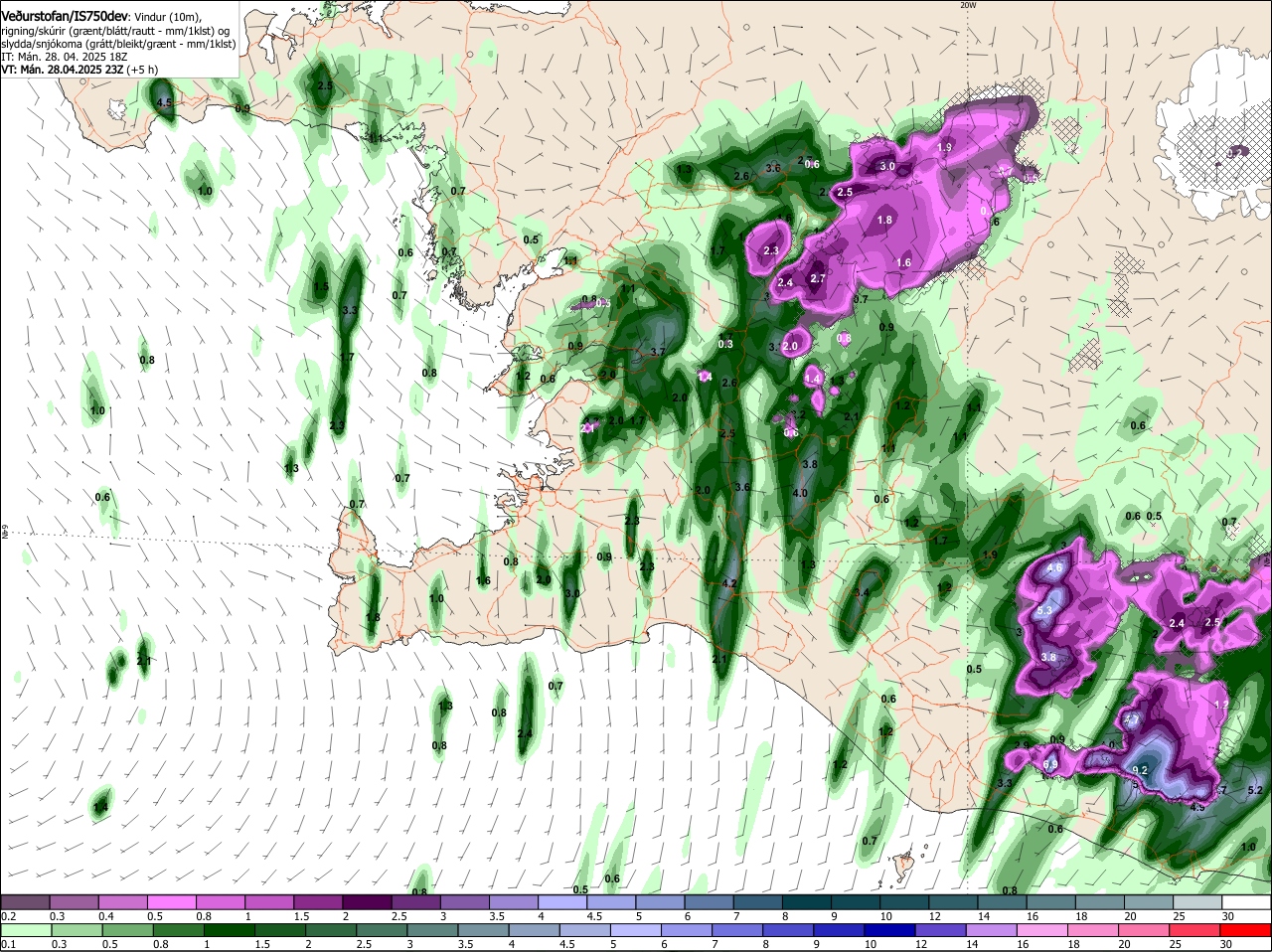
Task: Click the '9.2' precipitation value on the map
Action: click(x=1141, y=770)
